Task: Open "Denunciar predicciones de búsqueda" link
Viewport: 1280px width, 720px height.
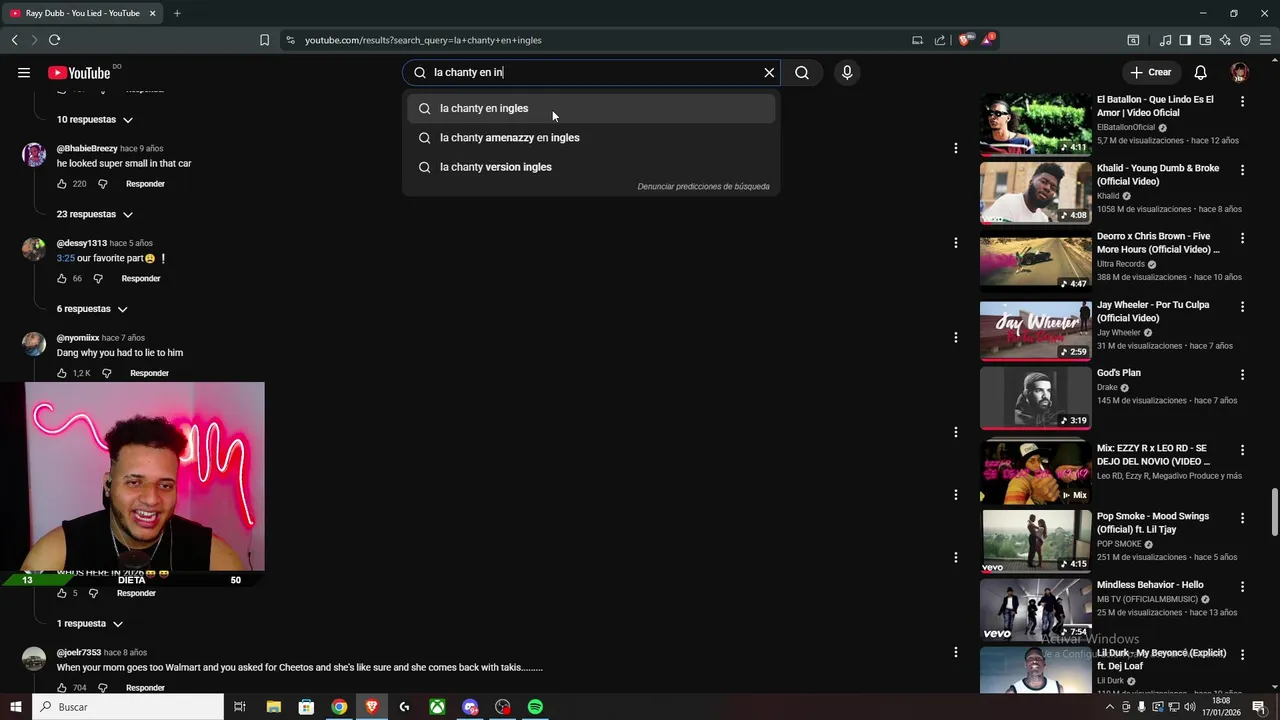Action: coord(703,186)
